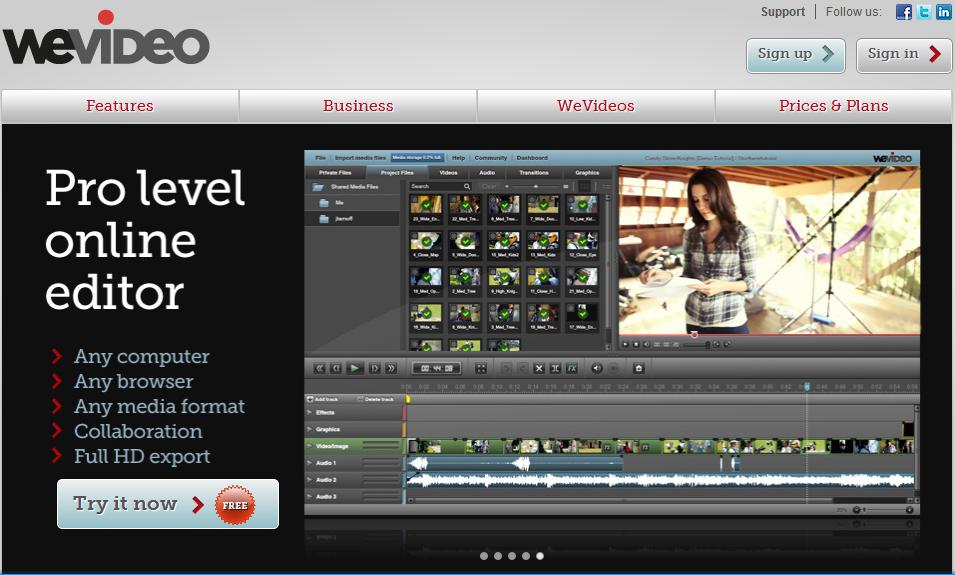Viewport: 955px width, 575px height.
Task: Open the Twitter follow icon
Action: [x=924, y=12]
